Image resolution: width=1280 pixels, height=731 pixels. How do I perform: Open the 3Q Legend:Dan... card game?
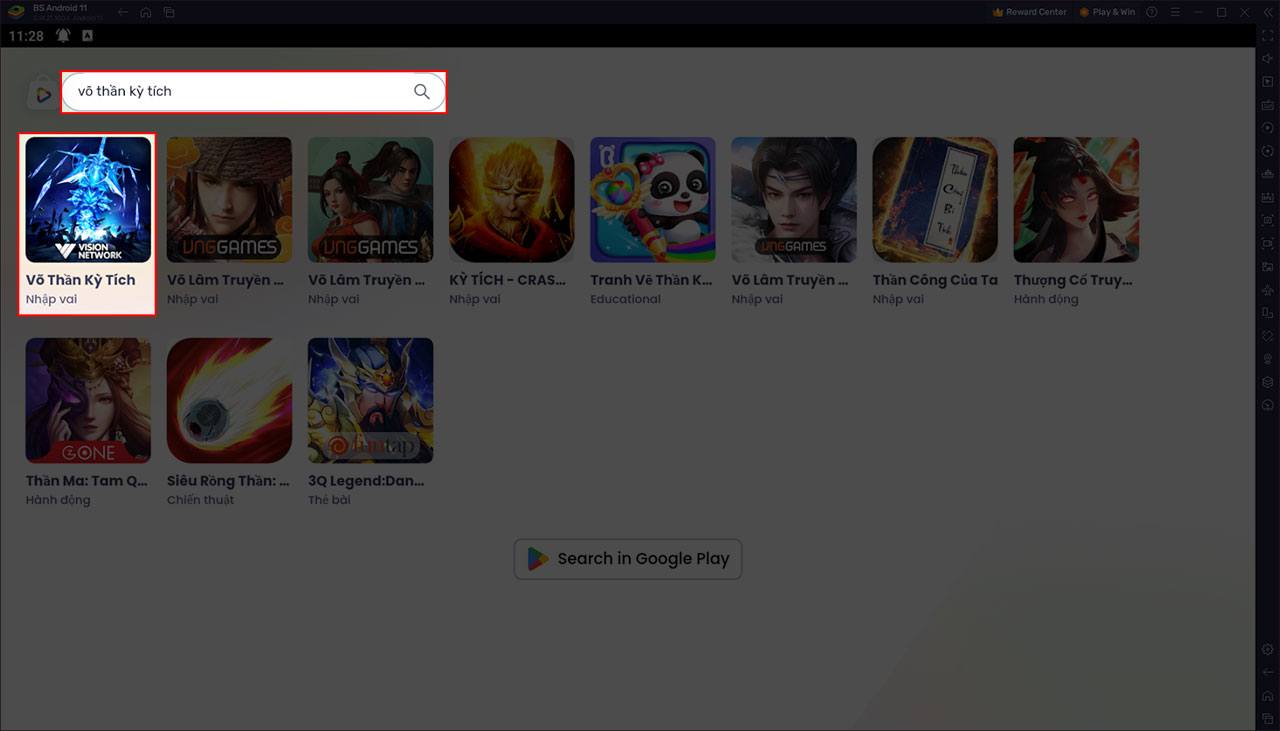(x=370, y=422)
